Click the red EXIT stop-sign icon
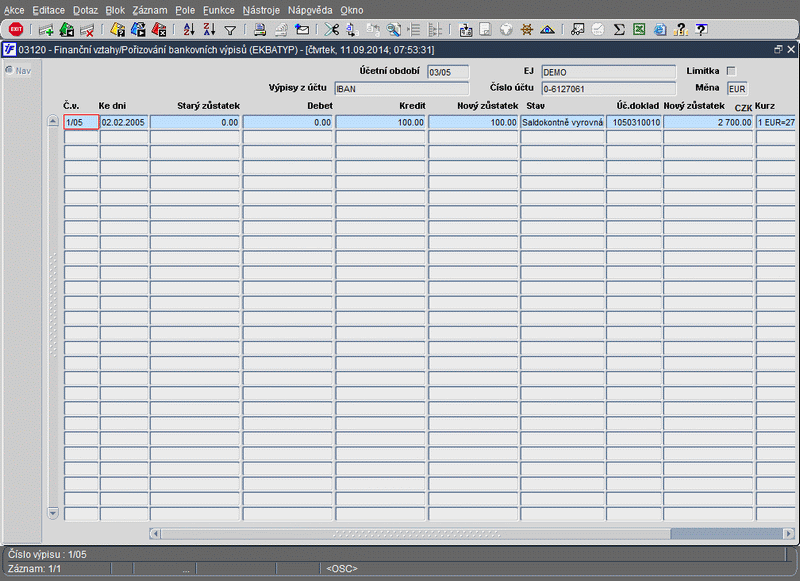This screenshot has height=581, width=800. pos(16,30)
